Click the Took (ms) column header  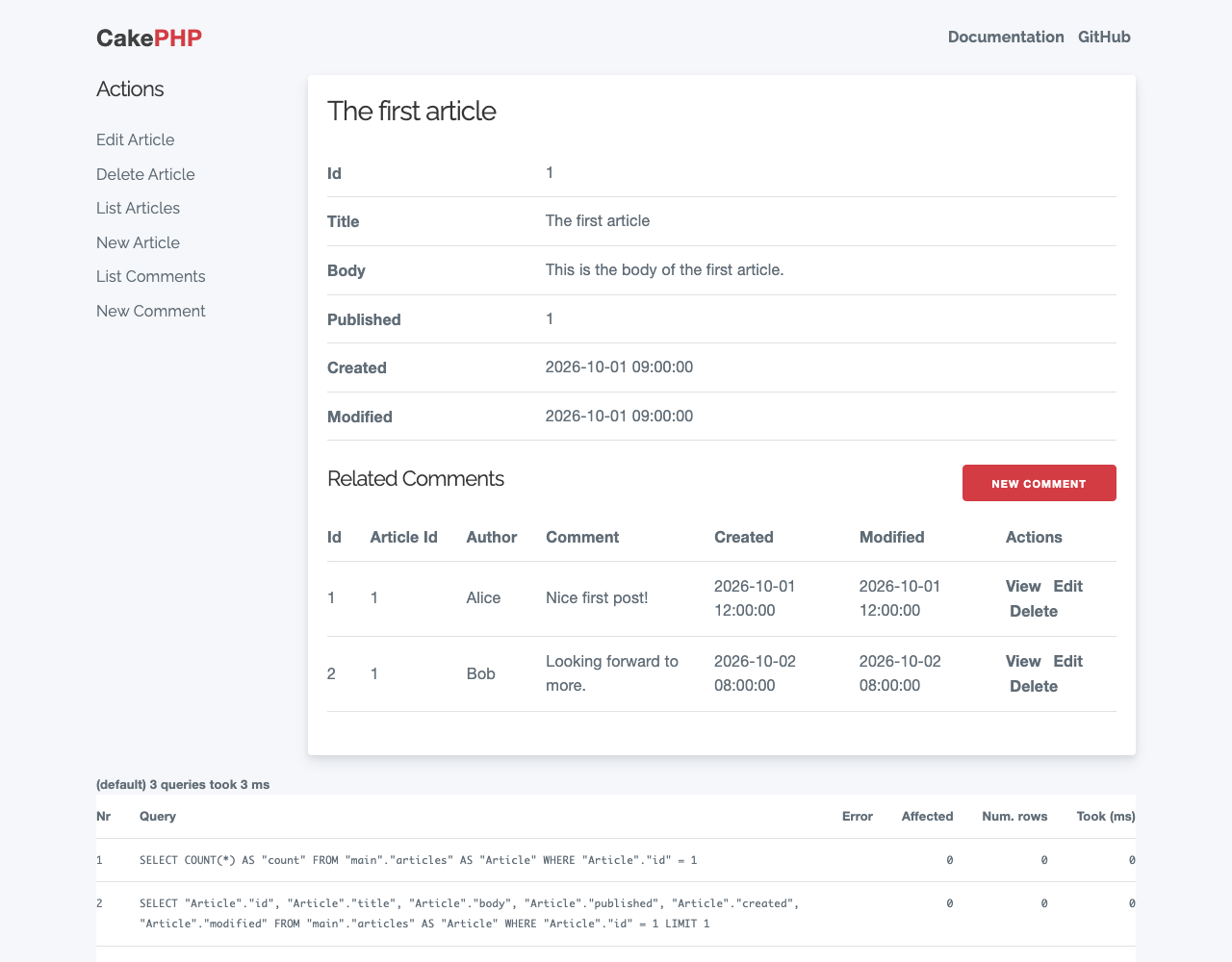1106,816
